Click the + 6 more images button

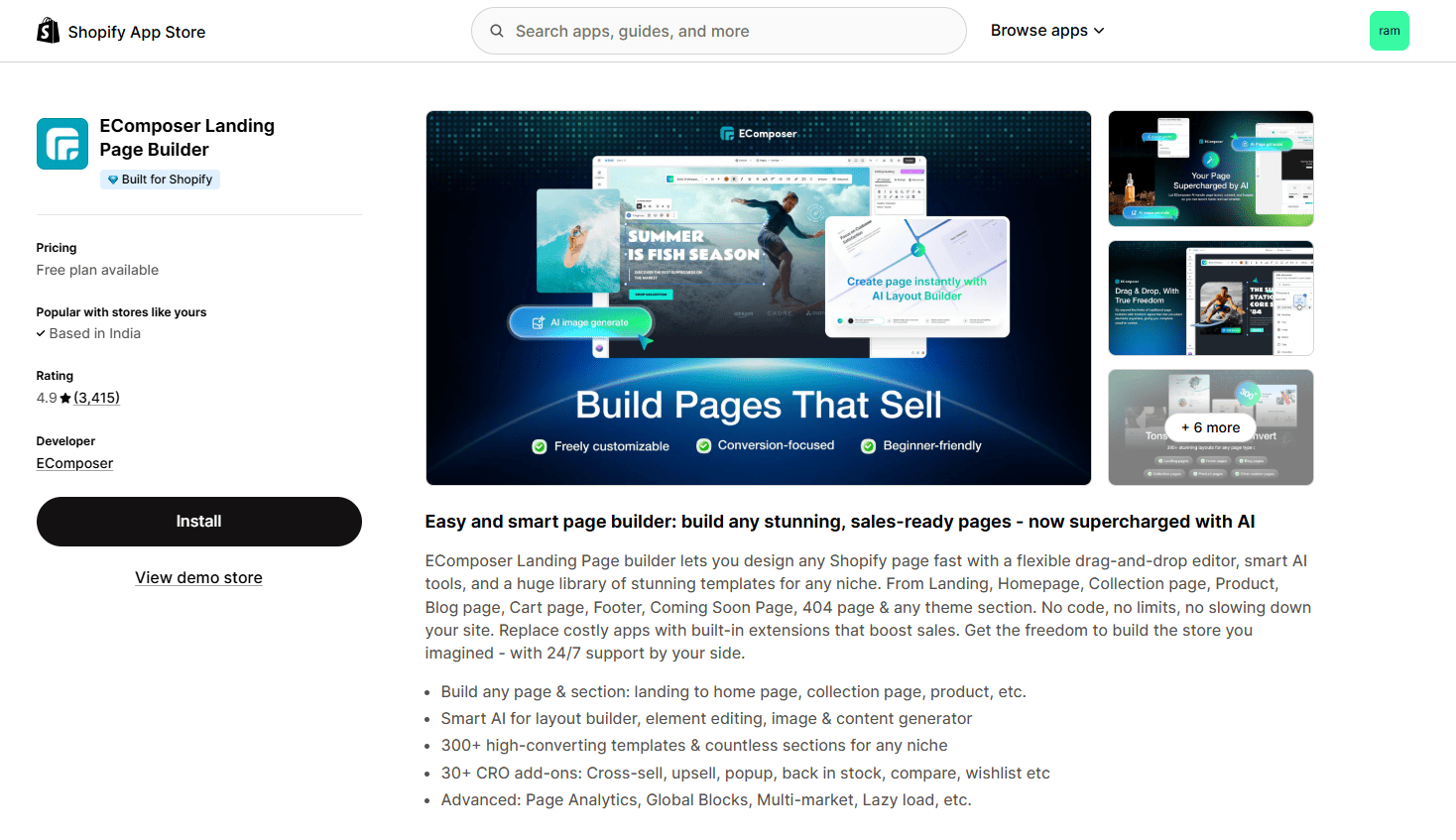coord(1211,427)
